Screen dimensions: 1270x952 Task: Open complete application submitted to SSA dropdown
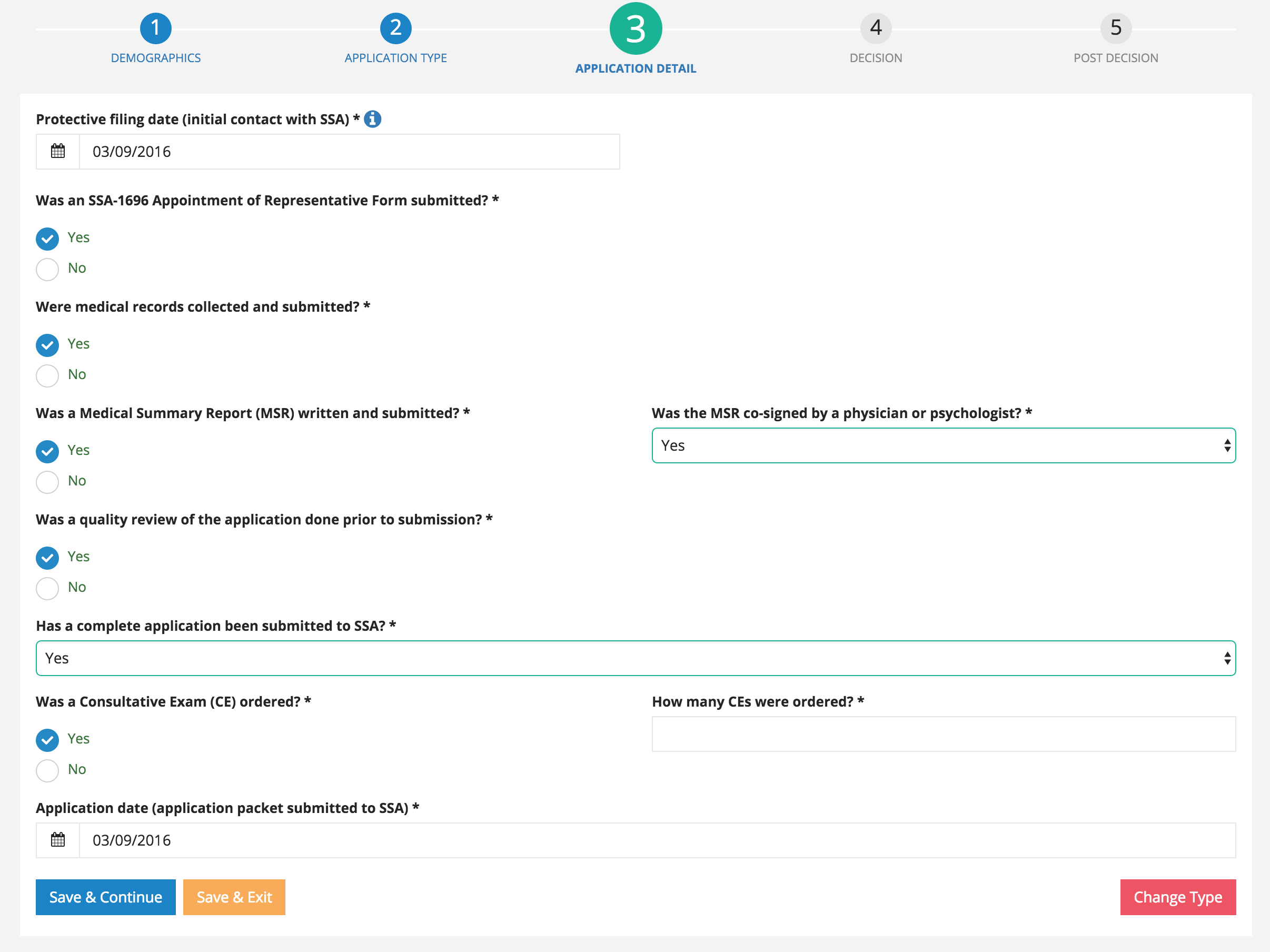(x=635, y=658)
